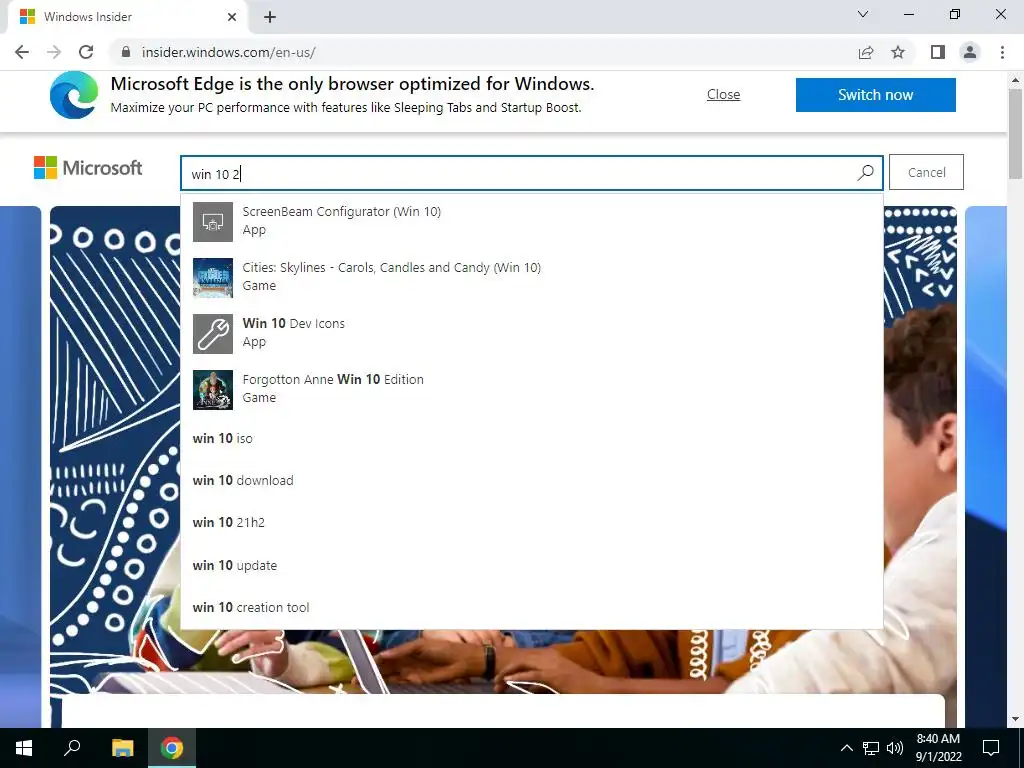Image resolution: width=1024 pixels, height=768 pixels.
Task: Show hidden system tray icons
Action: point(846,748)
